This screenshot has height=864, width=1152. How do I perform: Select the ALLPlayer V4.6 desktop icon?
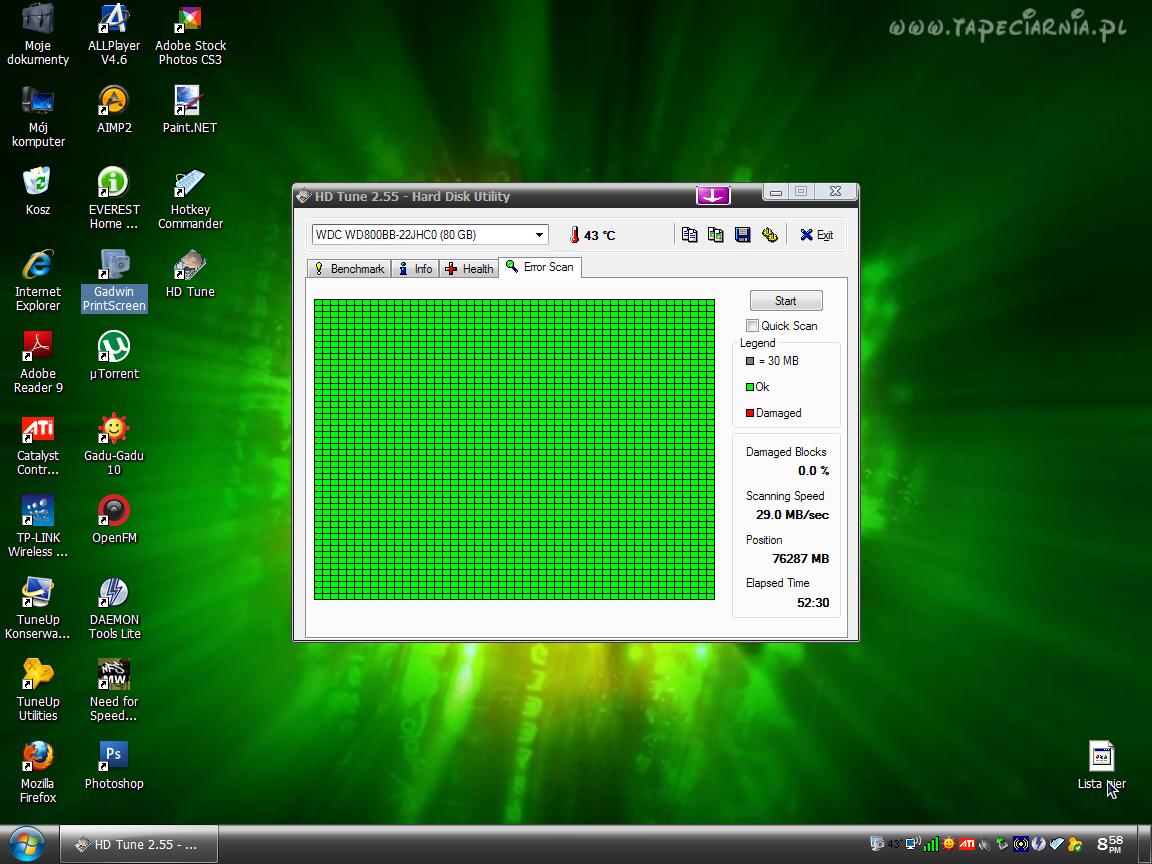114,35
